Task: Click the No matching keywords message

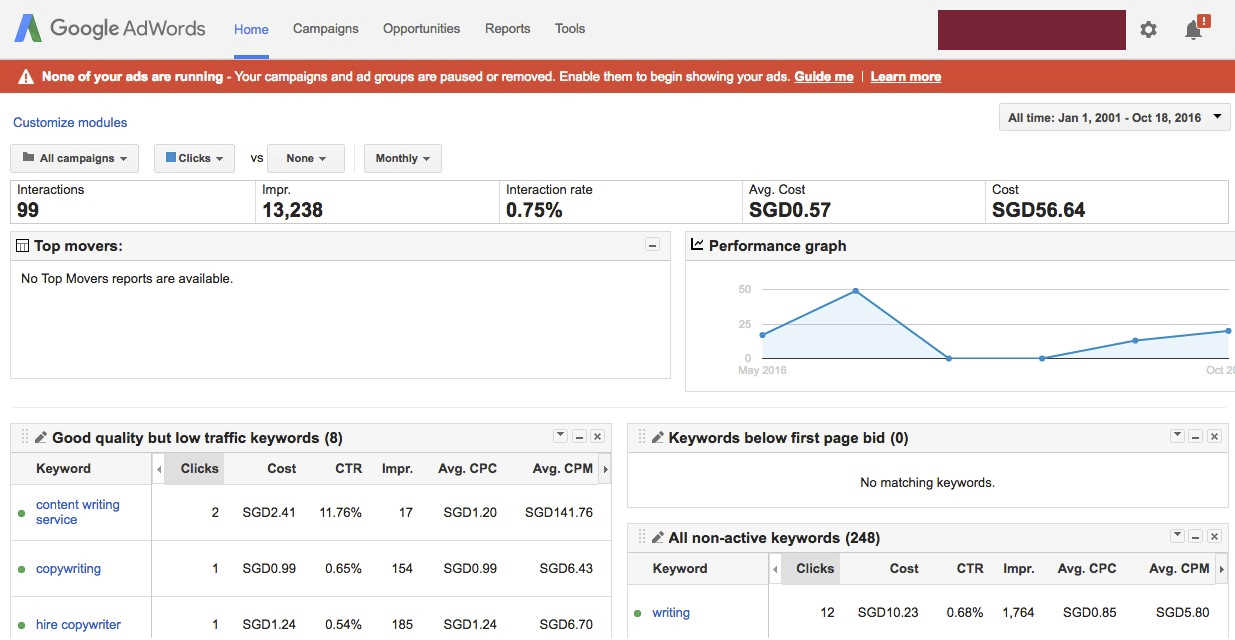Action: click(x=927, y=483)
